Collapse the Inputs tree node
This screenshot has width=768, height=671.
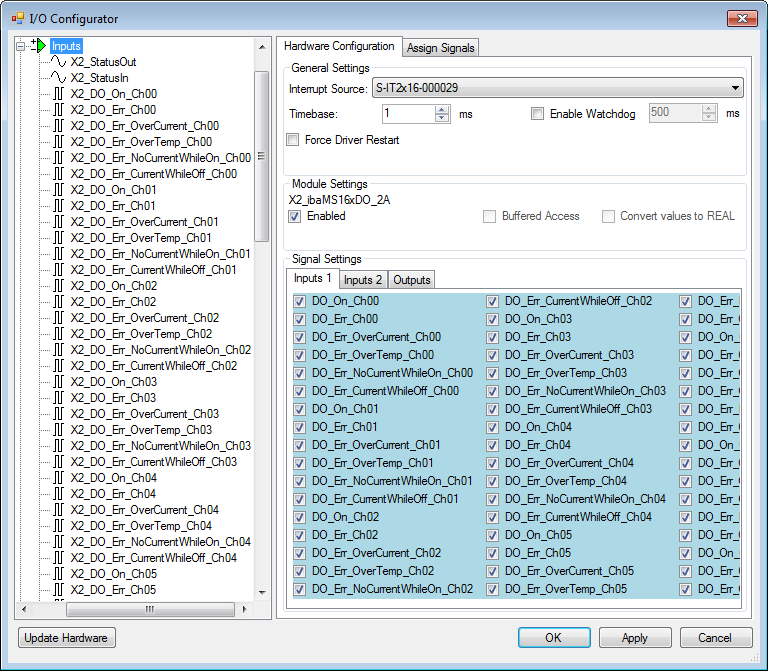22,46
